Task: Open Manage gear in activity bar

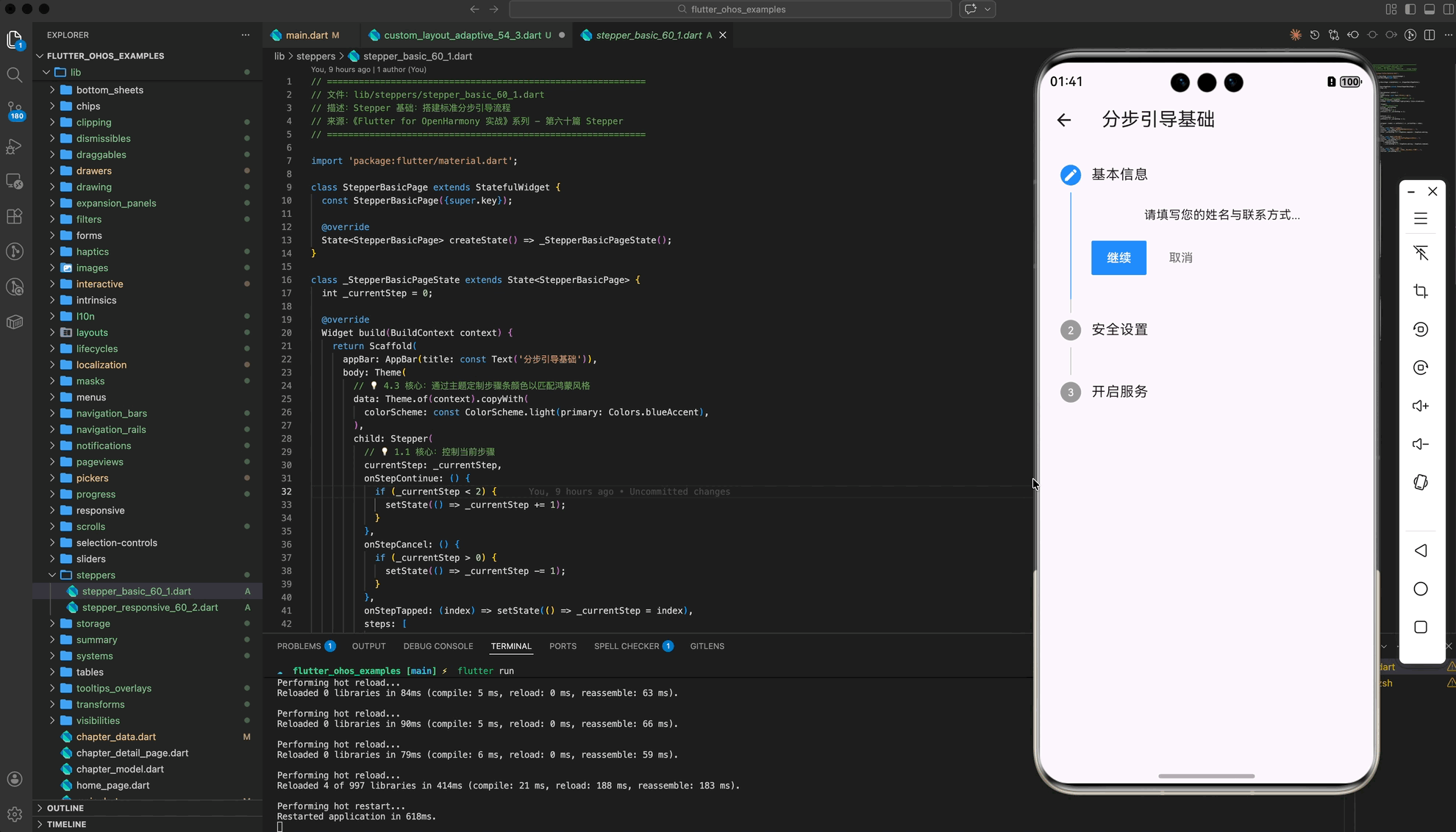Action: coord(14,814)
